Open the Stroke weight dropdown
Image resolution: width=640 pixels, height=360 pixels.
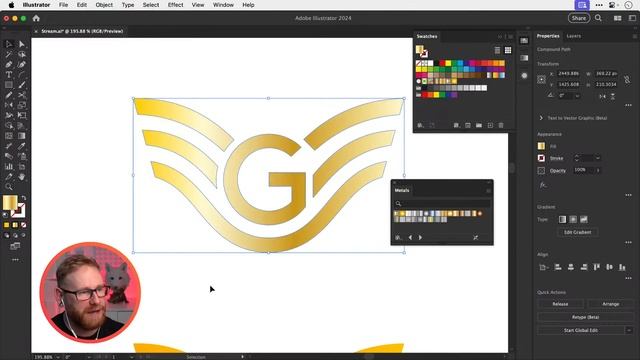(598, 158)
